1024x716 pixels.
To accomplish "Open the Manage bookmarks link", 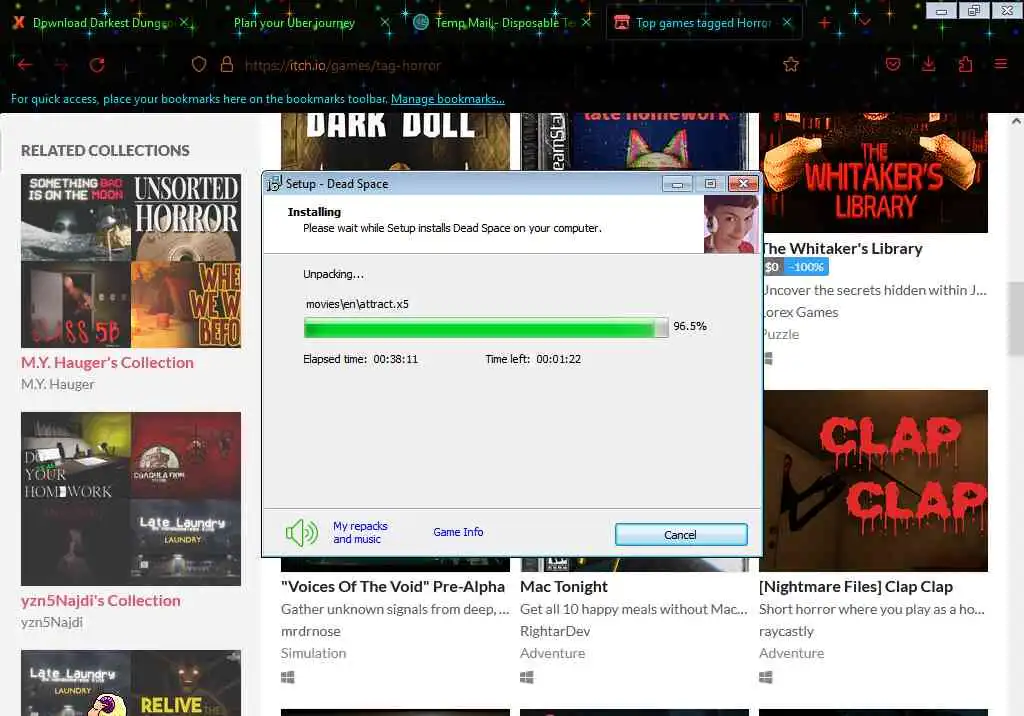I will point(447,99).
